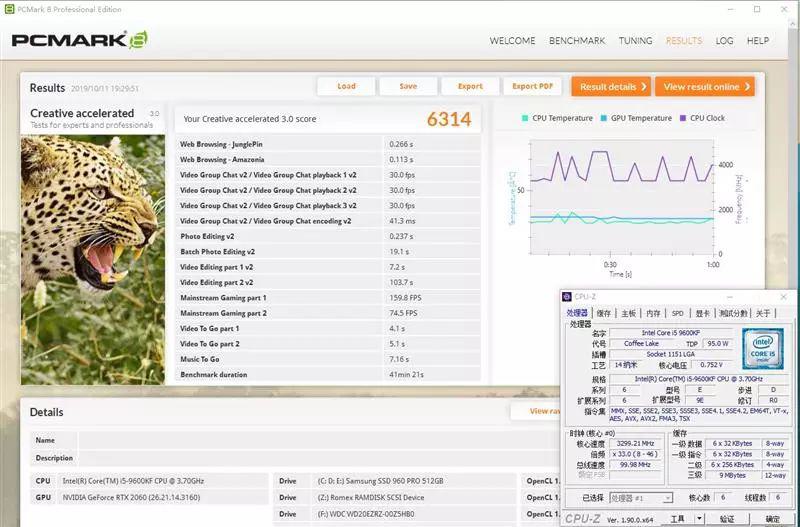This screenshot has width=800, height=527.
Task: Open the SPD tab in CPU-Z
Action: (x=678, y=313)
